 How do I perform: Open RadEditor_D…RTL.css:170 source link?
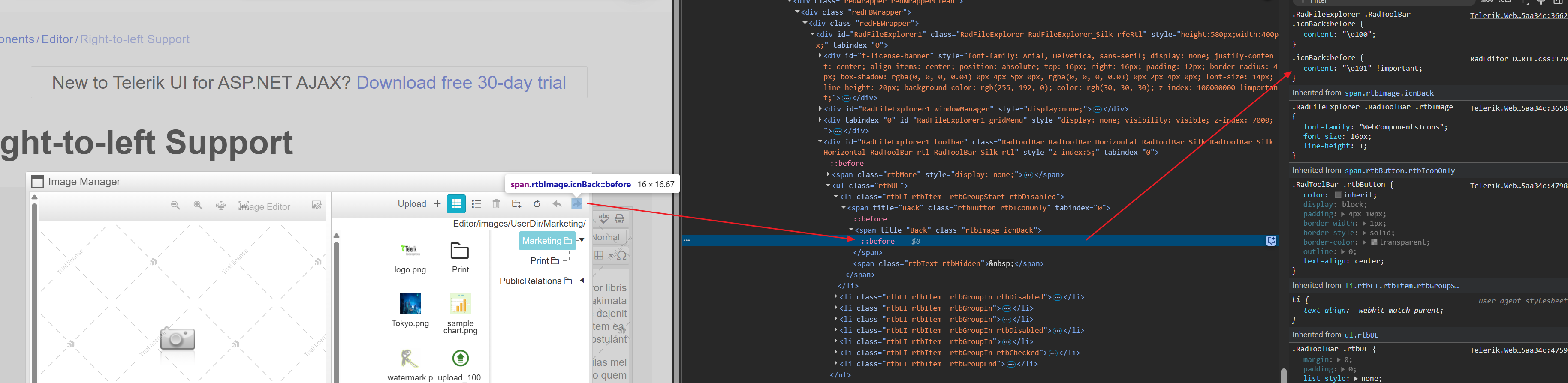pyautogui.click(x=1518, y=59)
